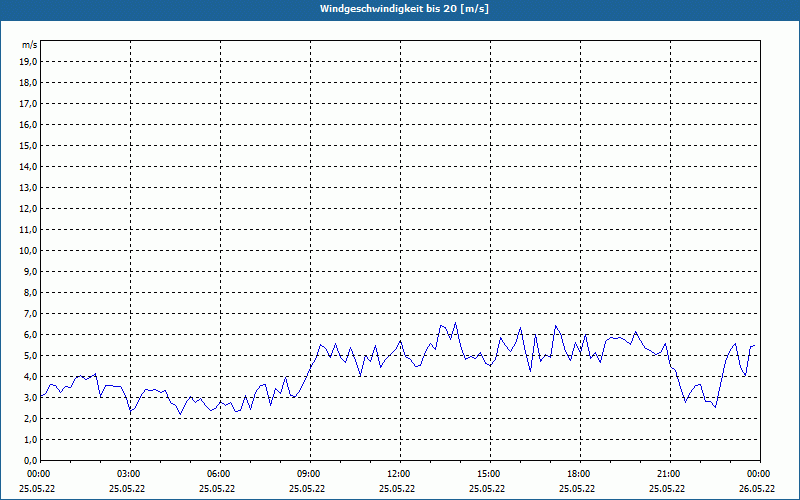Click the 12,0 y-axis label
The image size is (800, 500).
pos(28,209)
